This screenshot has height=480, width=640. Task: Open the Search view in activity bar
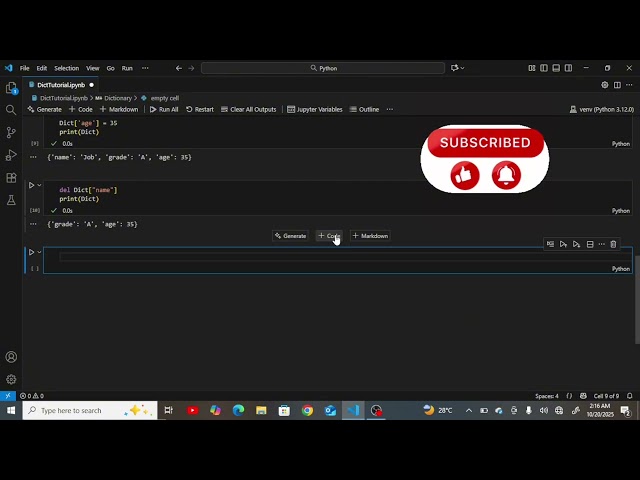(11, 110)
